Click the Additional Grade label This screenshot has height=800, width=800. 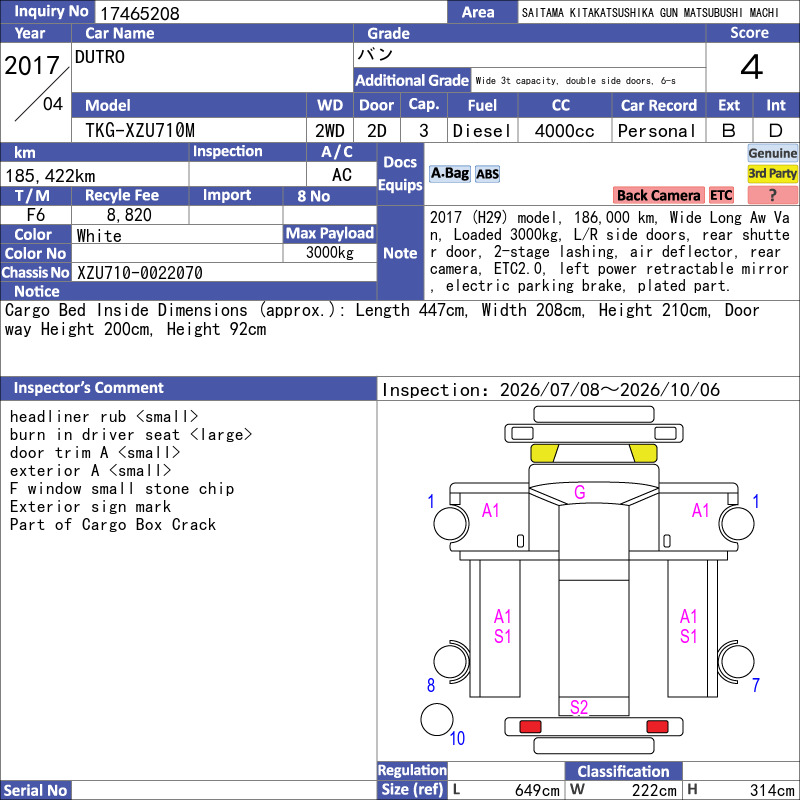[412, 80]
